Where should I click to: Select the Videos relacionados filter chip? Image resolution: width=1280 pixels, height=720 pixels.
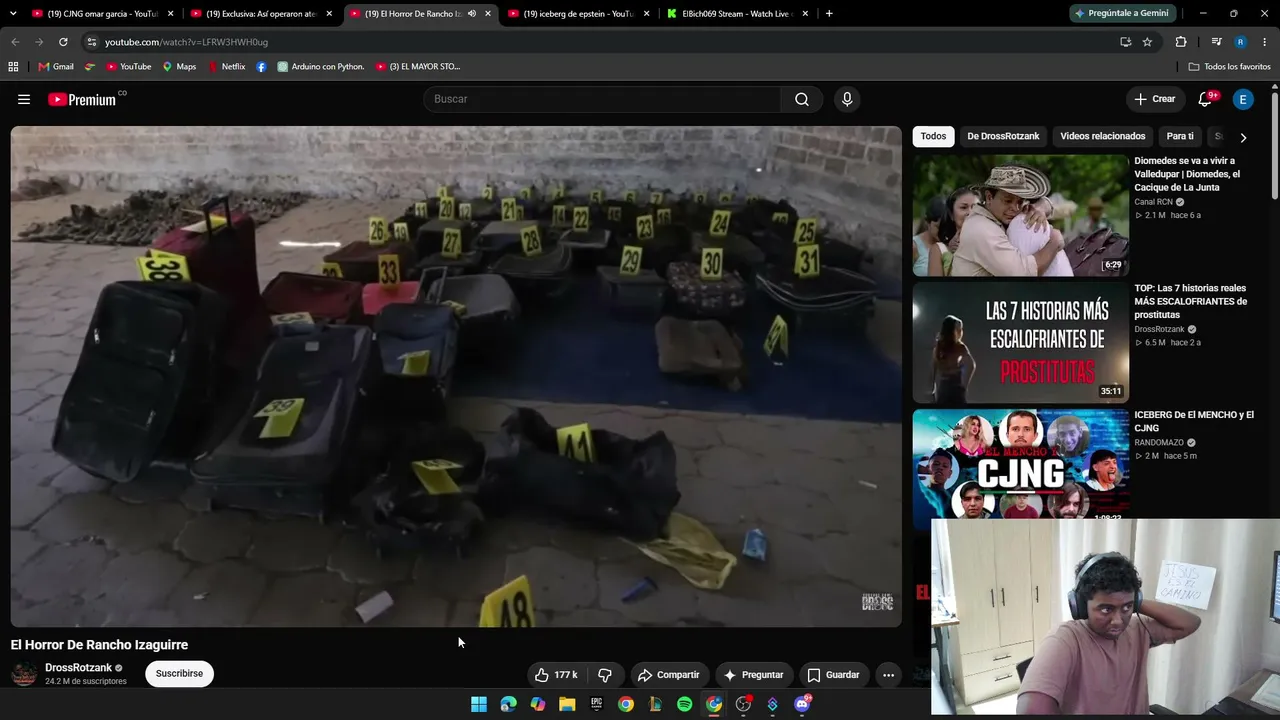tap(1103, 137)
